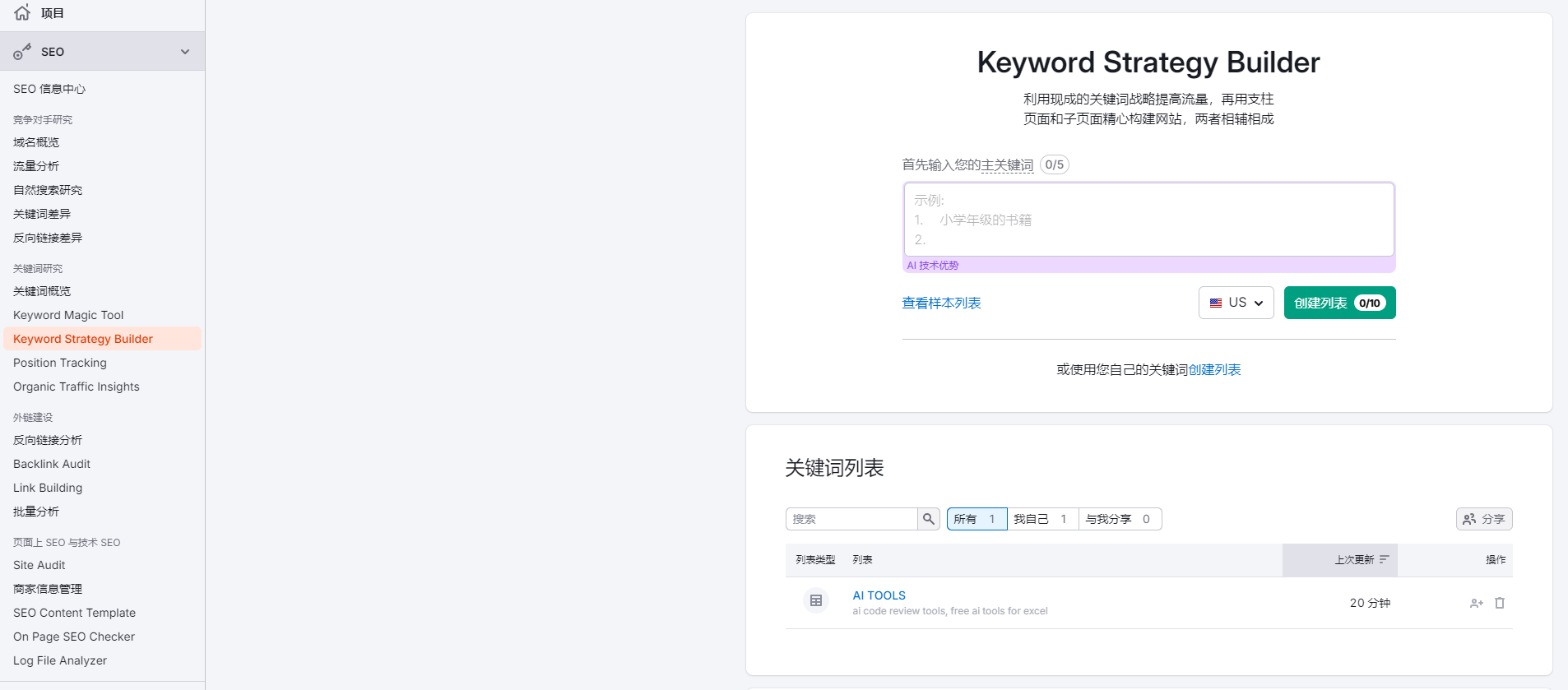Click 查看样本列表 link

point(941,303)
